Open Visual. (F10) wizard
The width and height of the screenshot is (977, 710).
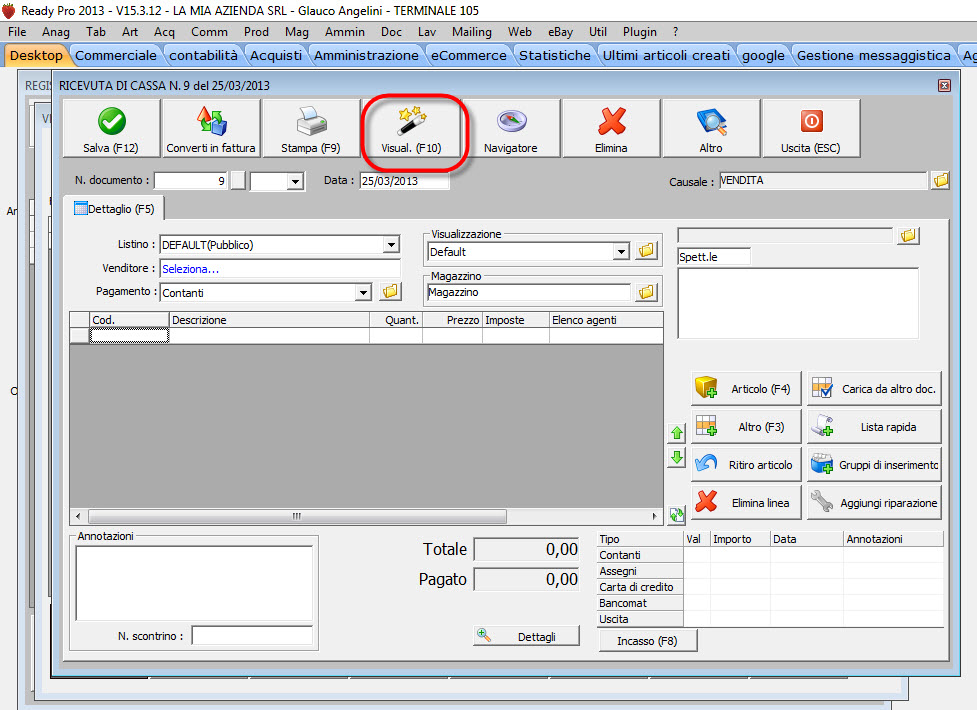coord(411,128)
